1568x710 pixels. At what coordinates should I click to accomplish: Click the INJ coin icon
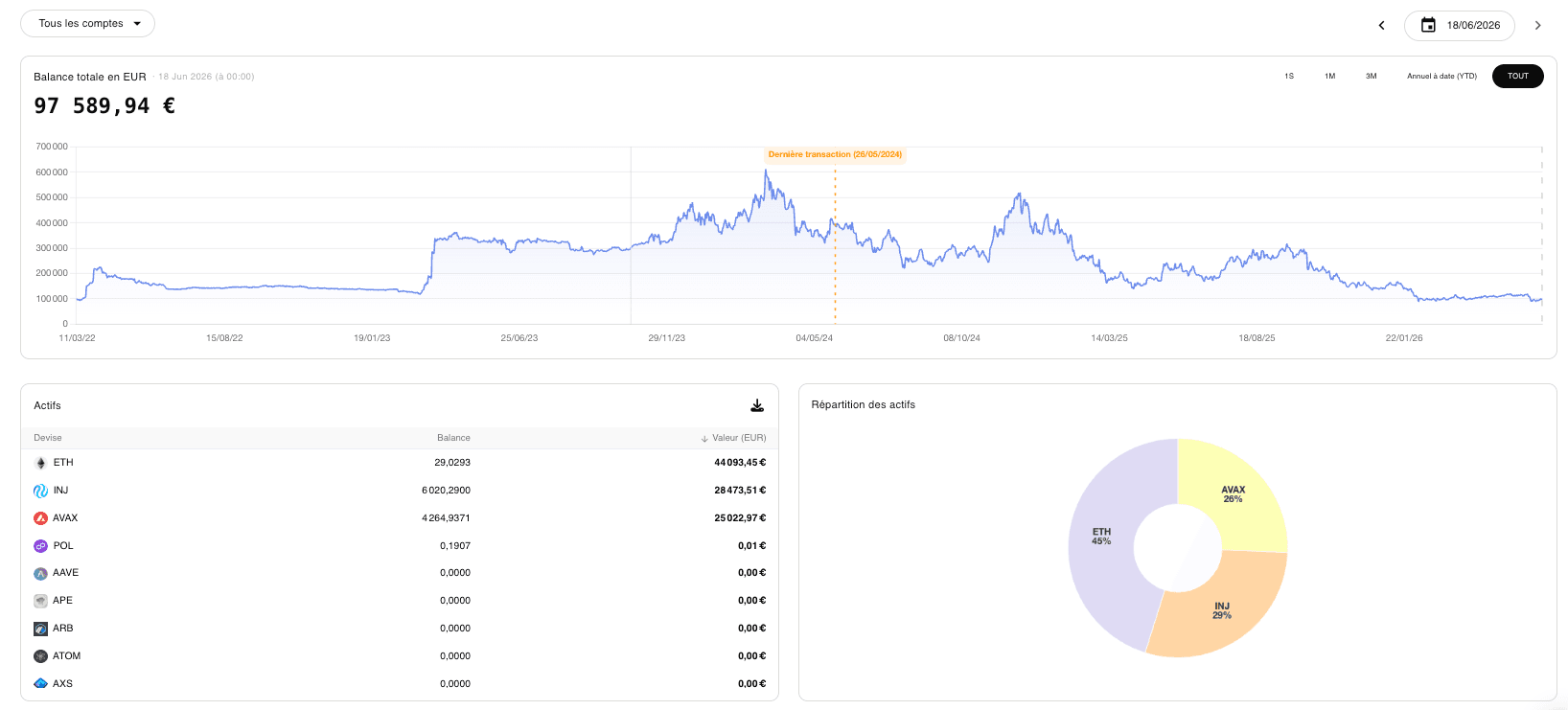click(40, 491)
